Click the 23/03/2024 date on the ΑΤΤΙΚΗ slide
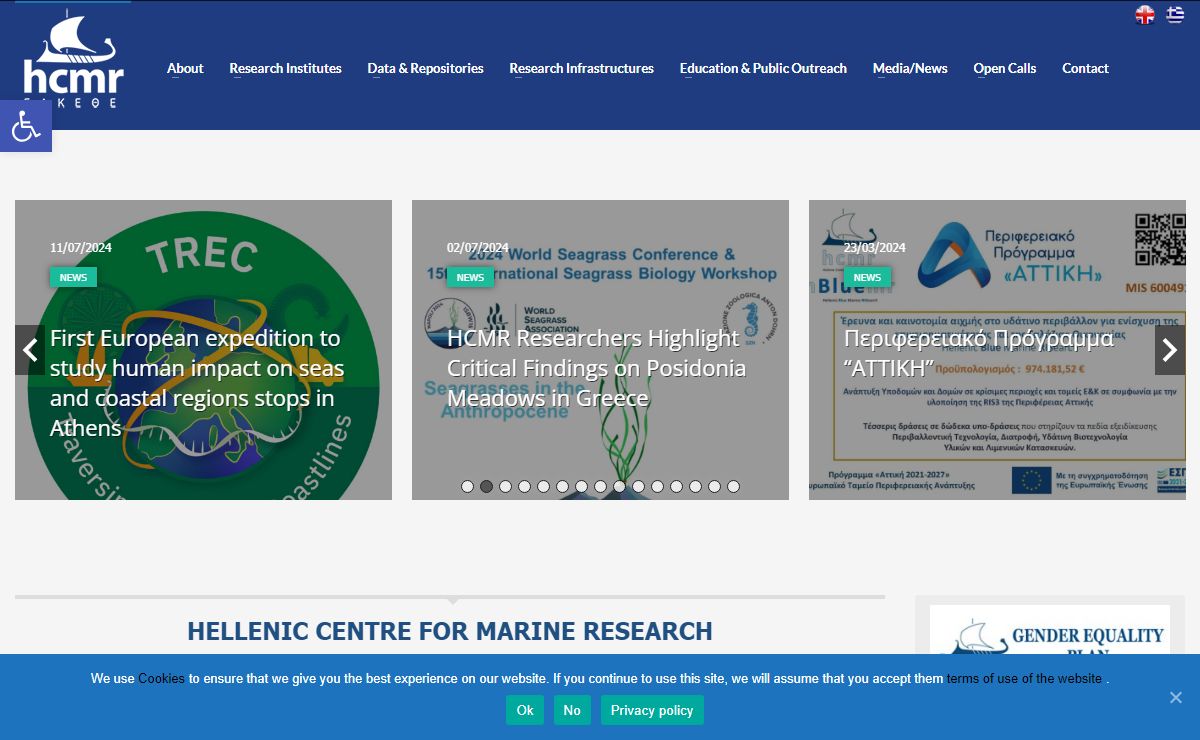This screenshot has height=740, width=1200. tap(875, 247)
